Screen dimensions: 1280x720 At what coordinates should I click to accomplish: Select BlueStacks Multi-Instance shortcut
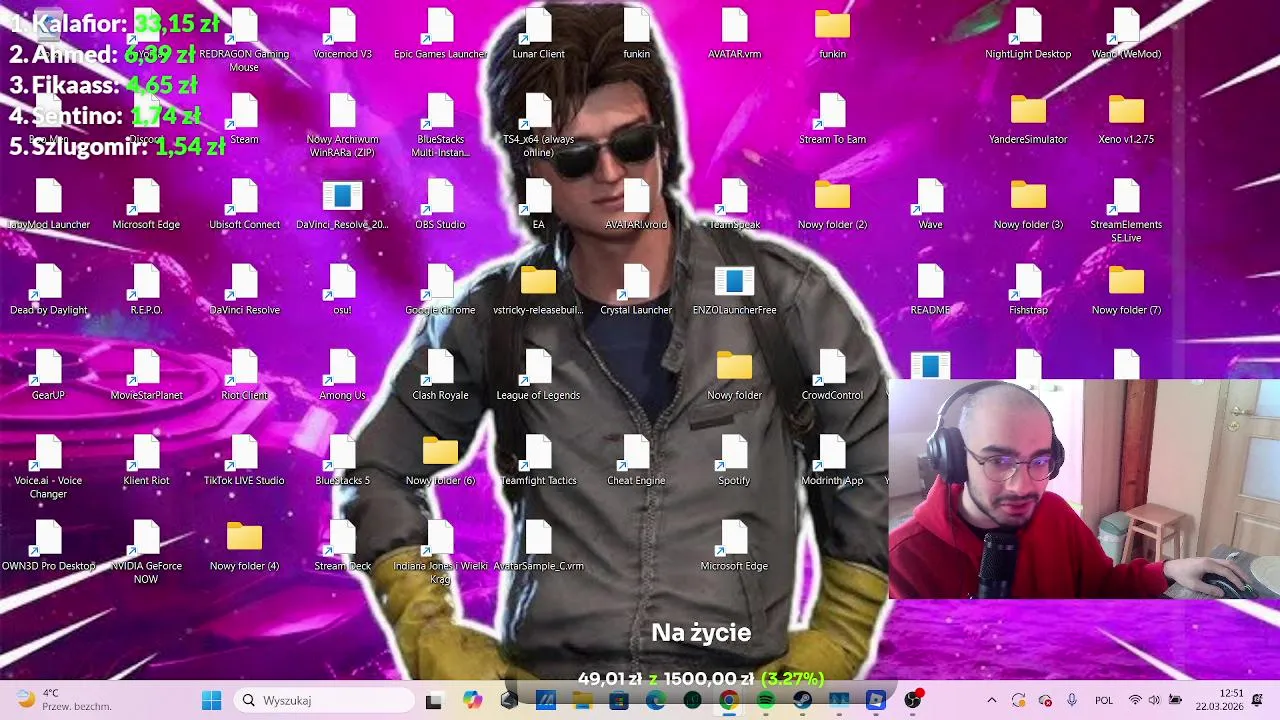tap(440, 127)
